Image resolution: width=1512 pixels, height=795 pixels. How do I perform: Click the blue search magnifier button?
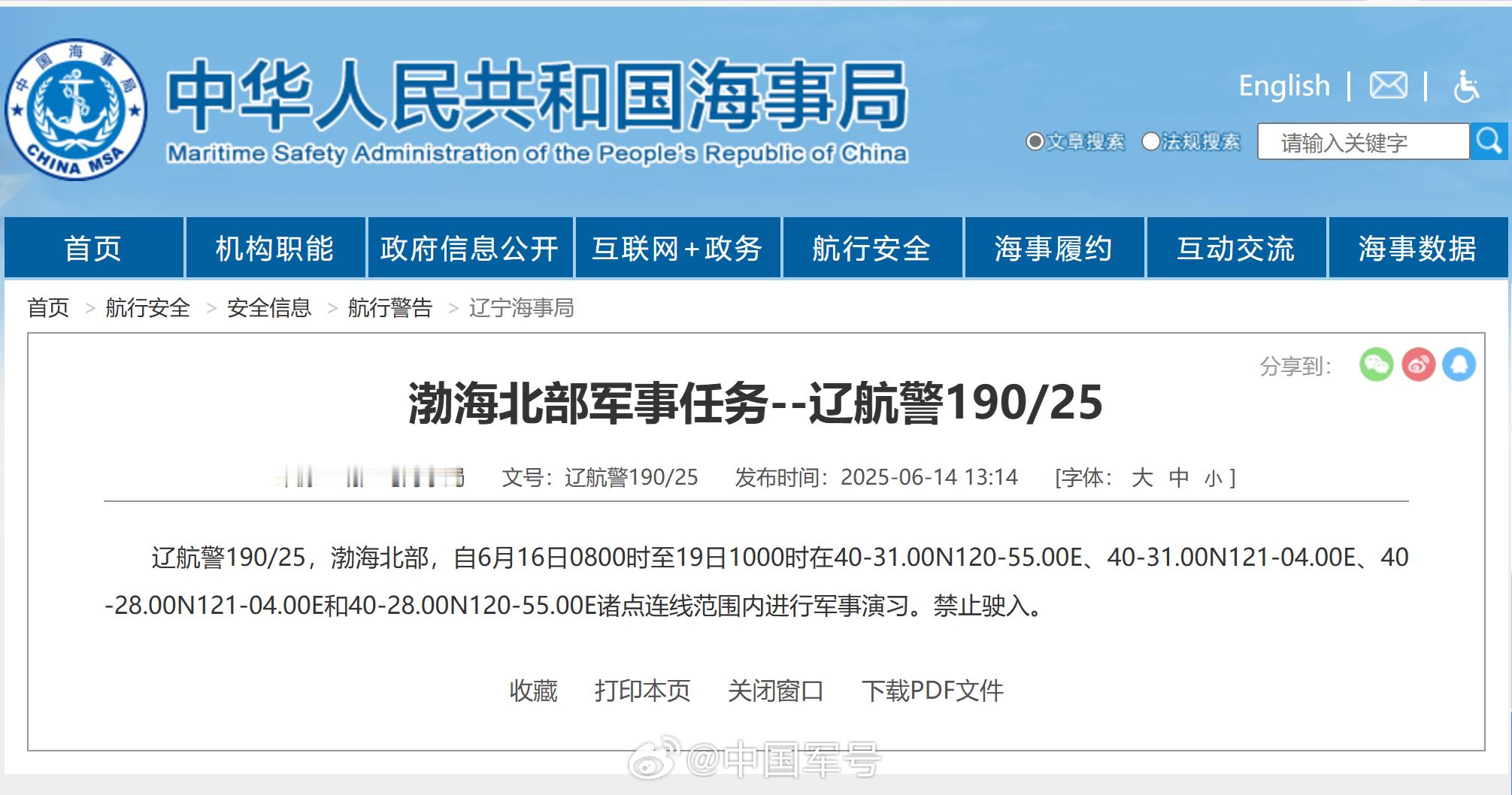[x=1489, y=141]
